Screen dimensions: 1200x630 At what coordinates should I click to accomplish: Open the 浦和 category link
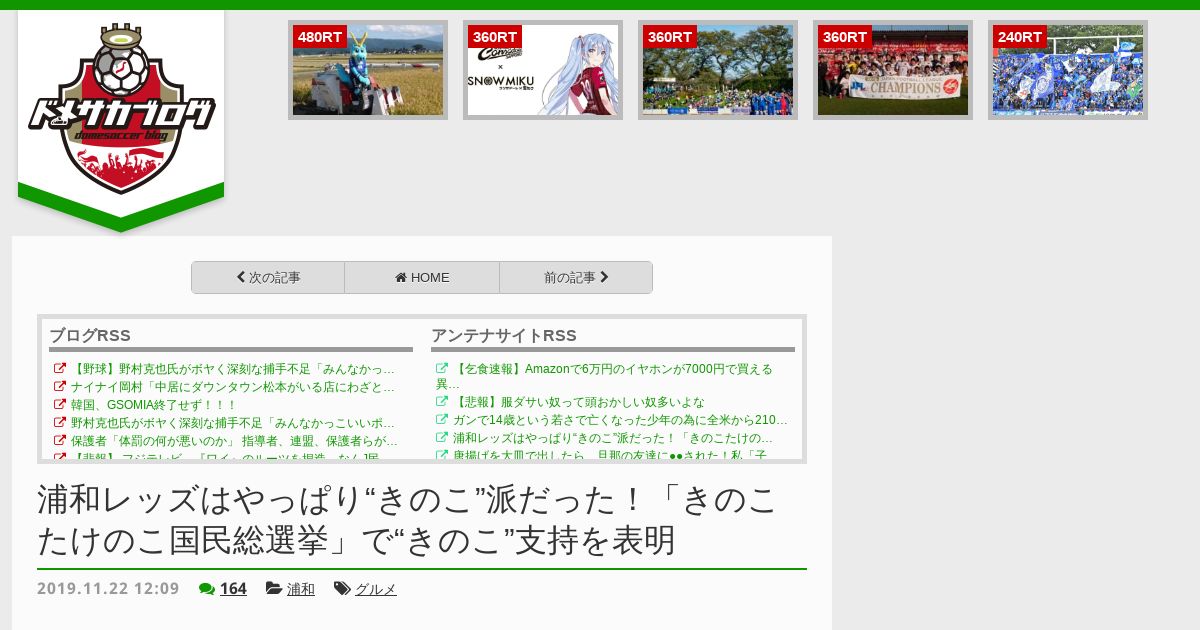click(301, 589)
